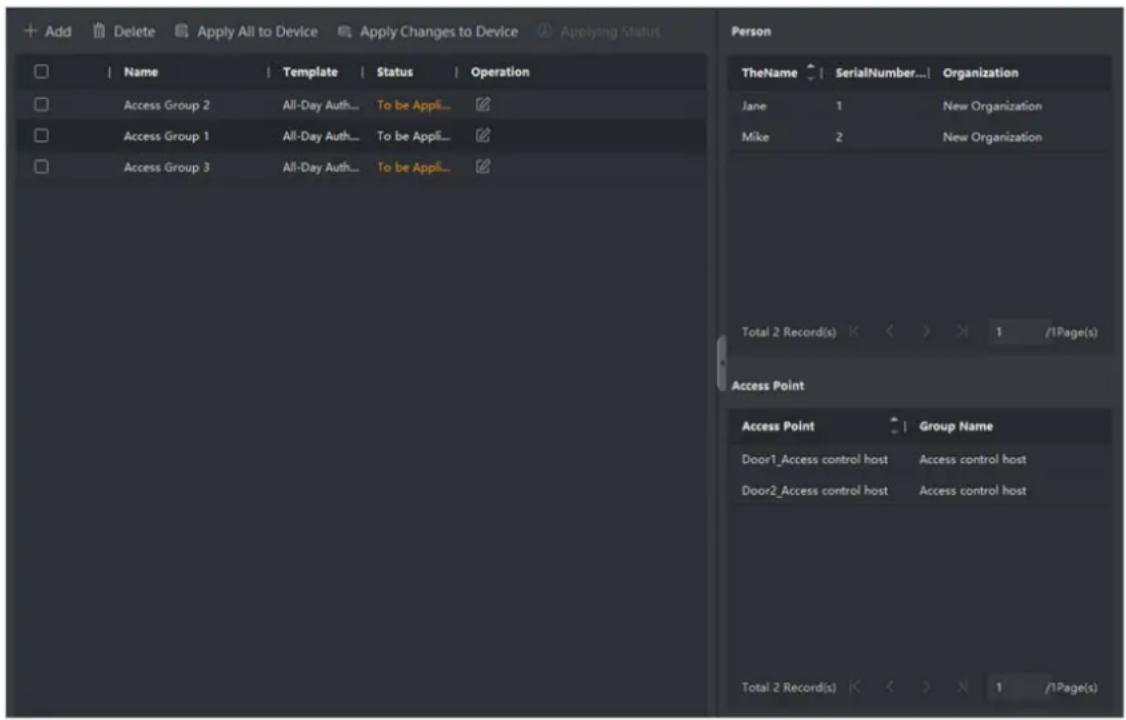Sort persons by the TheName column arrows
This screenshot has width=1126, height=720.
tap(811, 73)
